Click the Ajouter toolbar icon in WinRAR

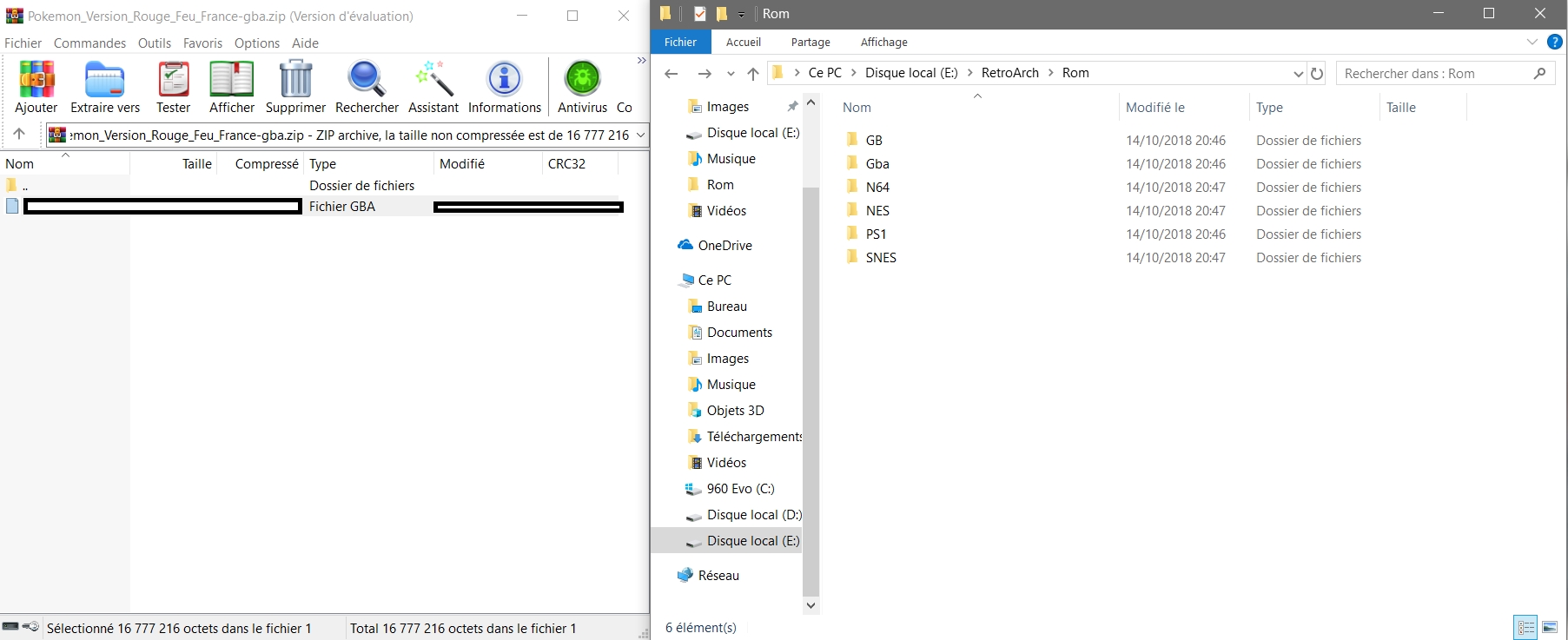coord(36,79)
